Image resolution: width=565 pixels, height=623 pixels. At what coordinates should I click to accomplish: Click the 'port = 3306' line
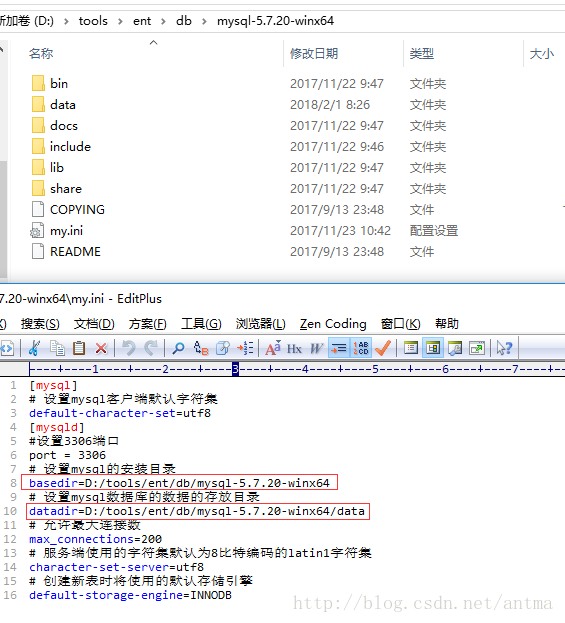(67, 455)
